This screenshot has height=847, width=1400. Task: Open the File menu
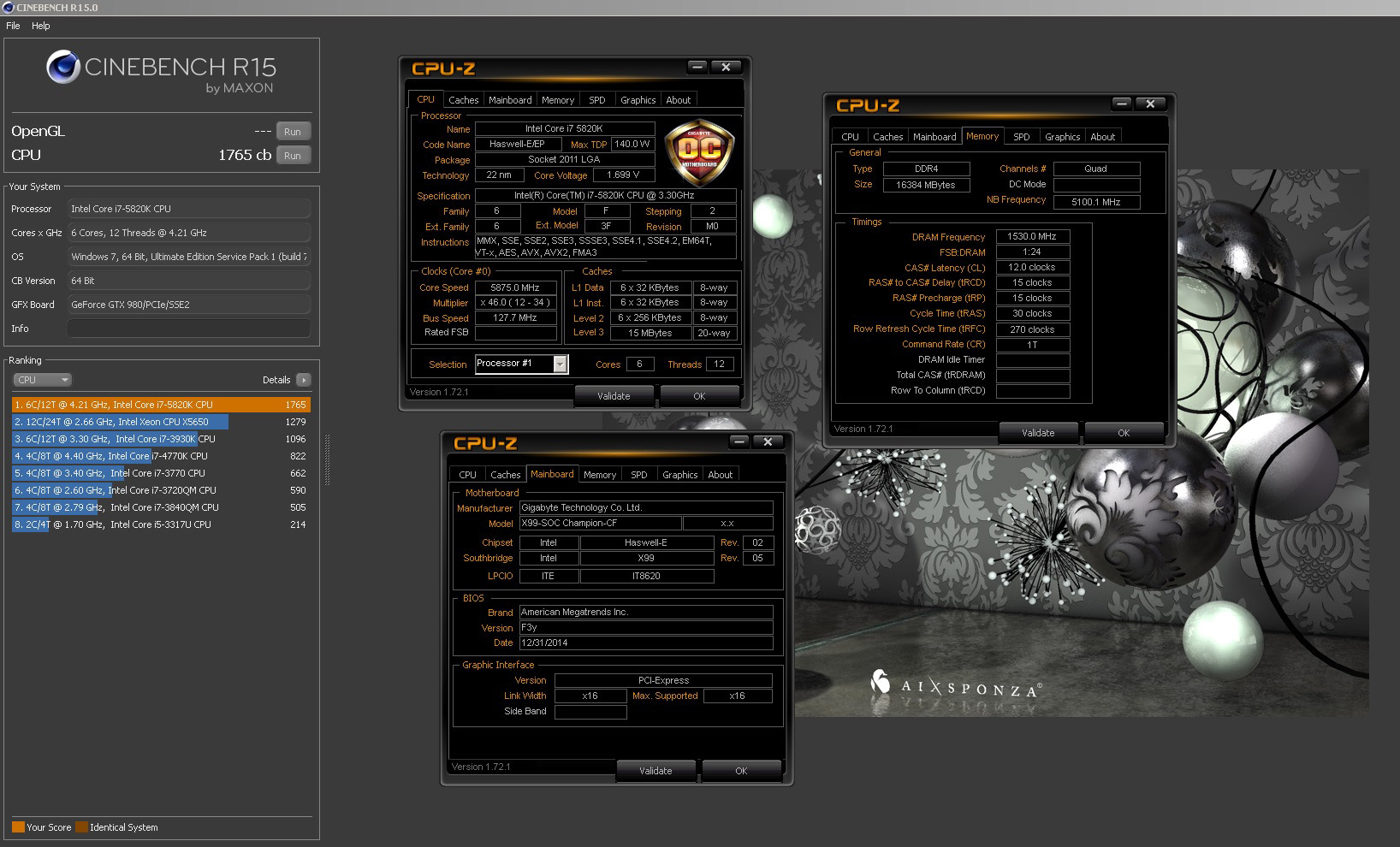coord(13,26)
